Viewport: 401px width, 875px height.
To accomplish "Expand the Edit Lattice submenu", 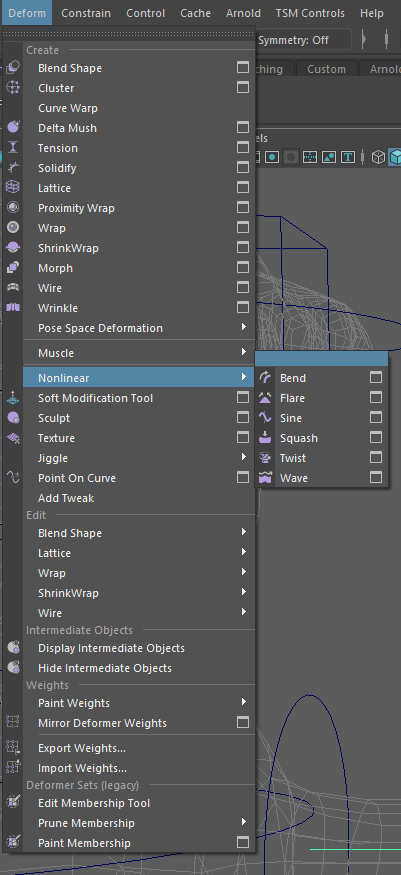I will tap(244, 552).
